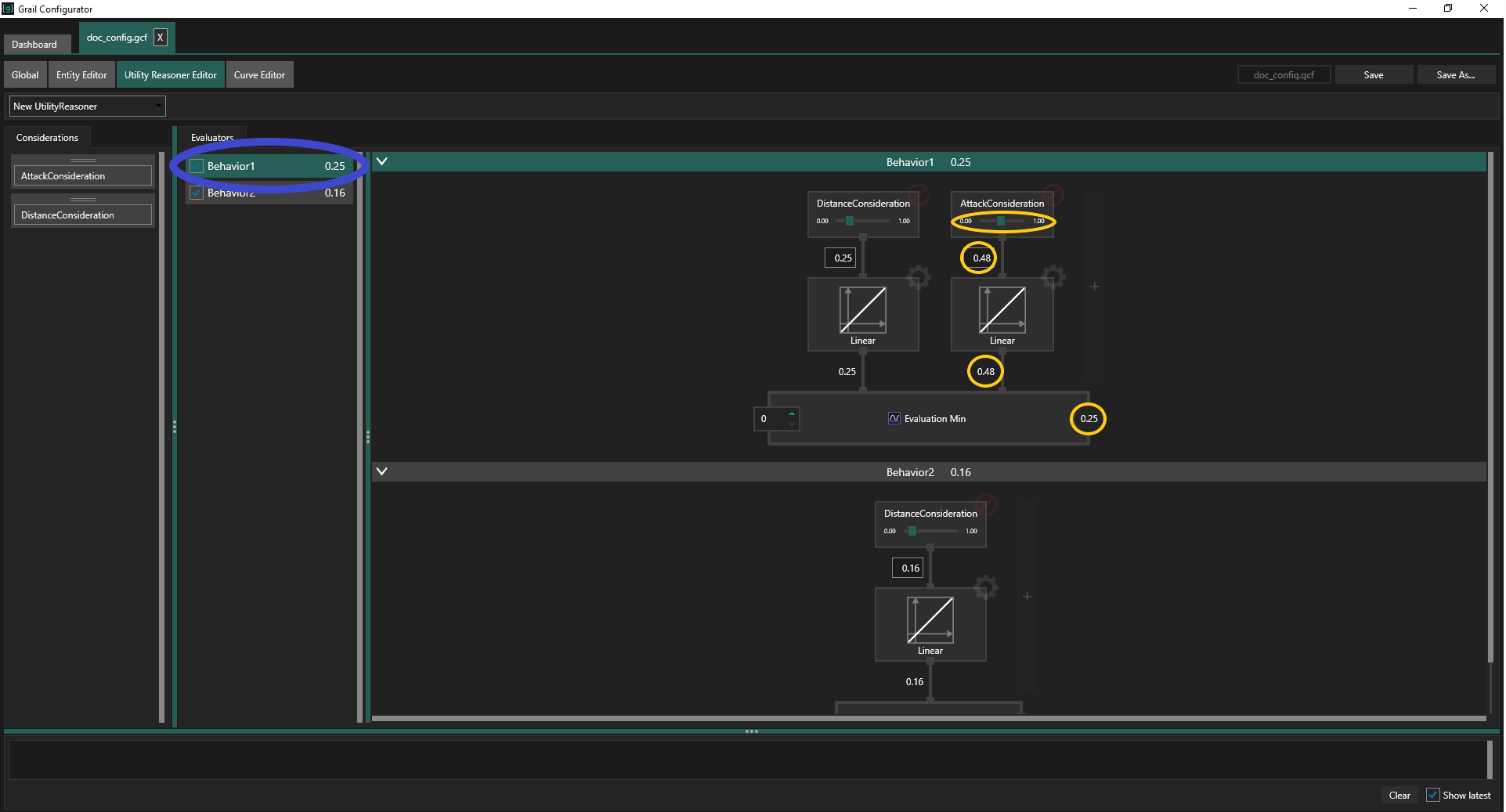Collapse the Behavior1 section chevron
Screen dimensions: 1506x812
[382, 162]
